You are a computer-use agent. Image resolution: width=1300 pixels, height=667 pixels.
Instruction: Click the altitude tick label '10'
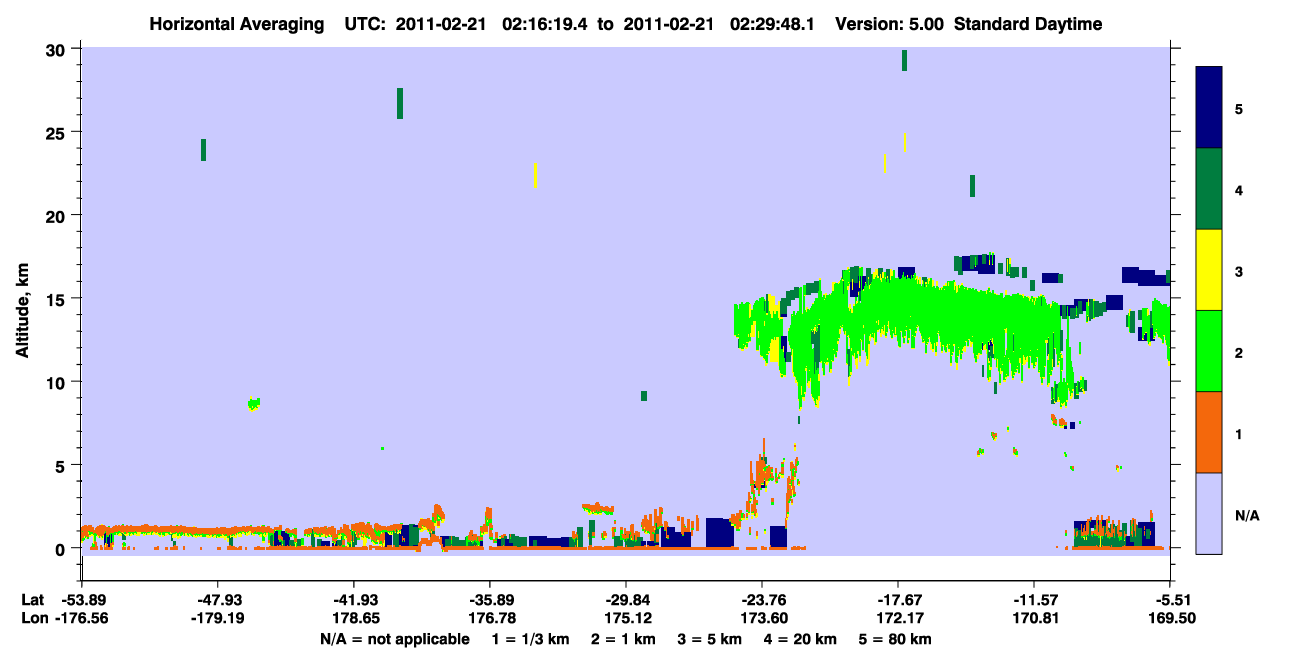[x=58, y=382]
